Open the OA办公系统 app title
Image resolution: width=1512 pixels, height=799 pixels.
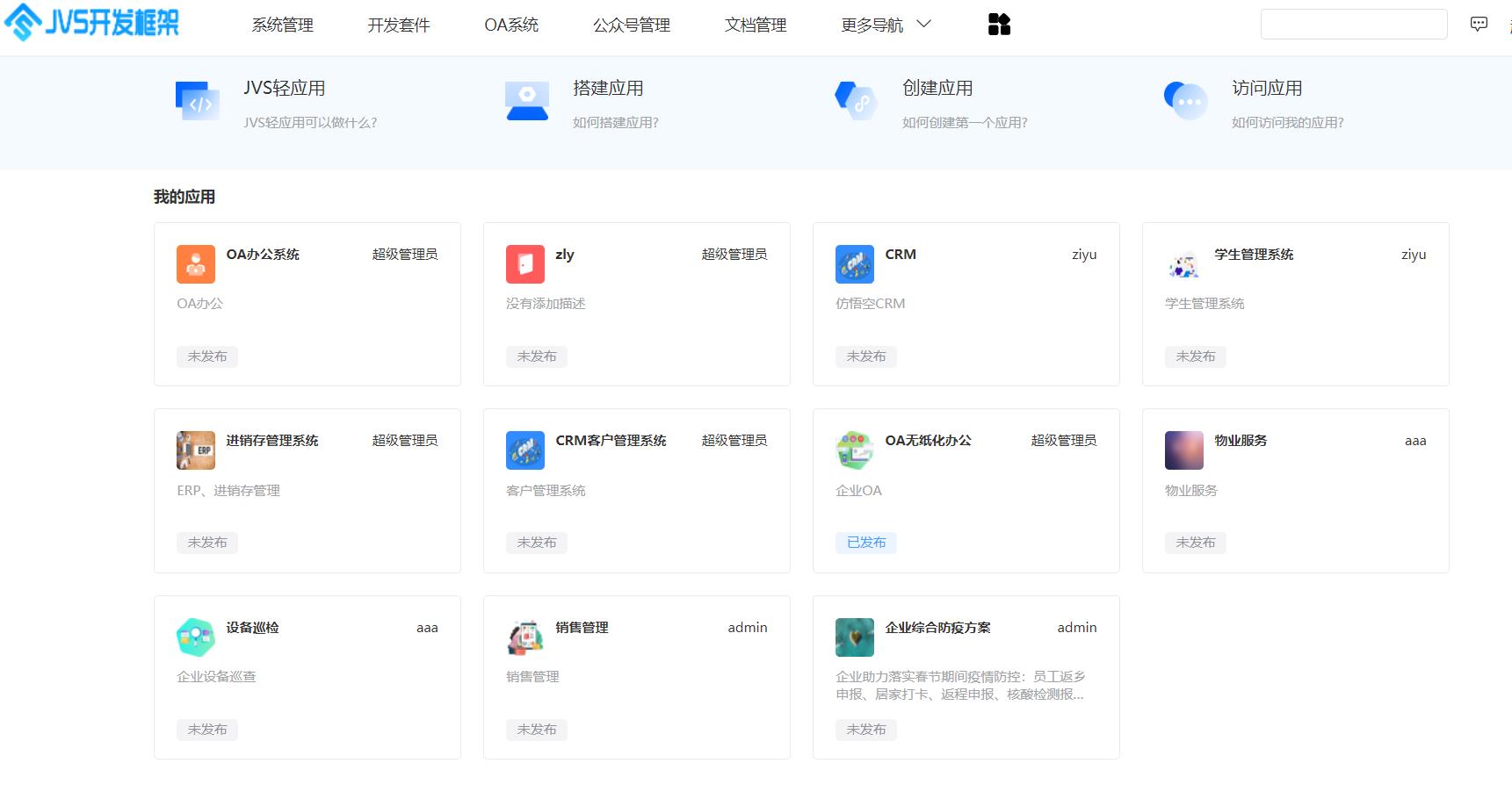pyautogui.click(x=263, y=255)
